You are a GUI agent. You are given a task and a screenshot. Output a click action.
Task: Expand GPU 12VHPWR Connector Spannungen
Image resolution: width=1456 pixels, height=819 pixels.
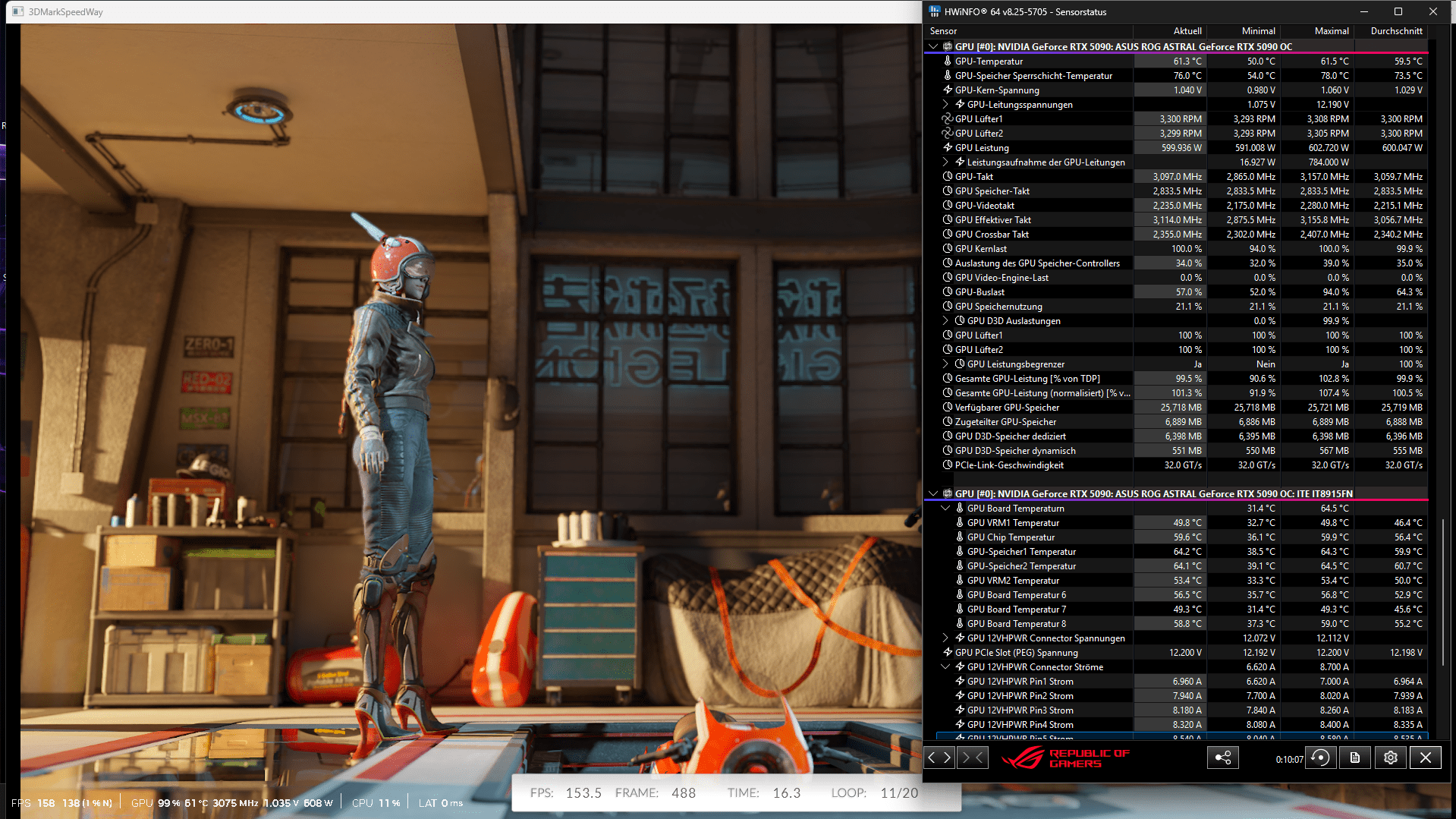945,638
